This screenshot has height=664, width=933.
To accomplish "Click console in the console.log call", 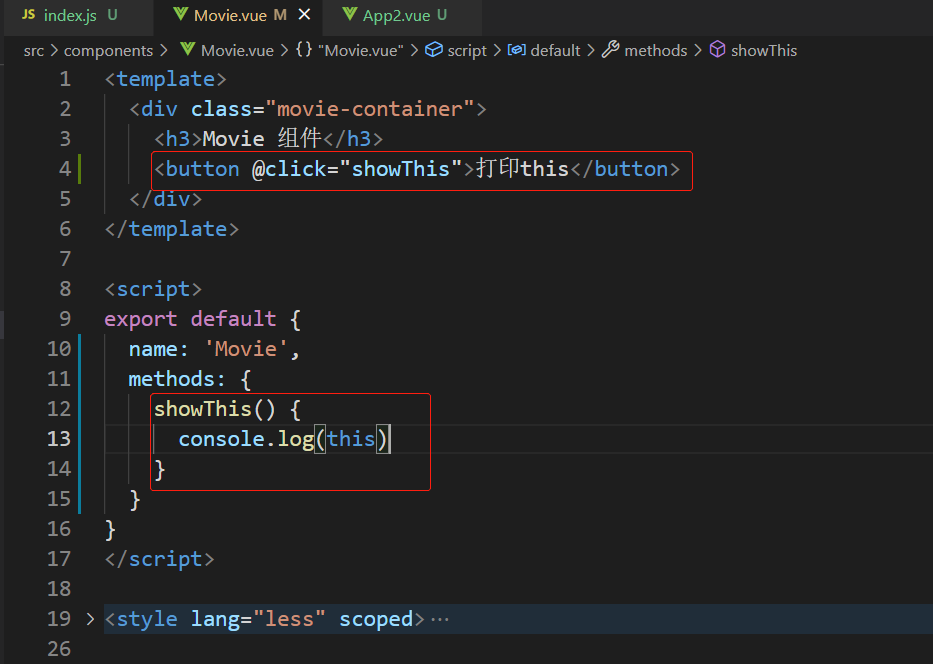I will point(221,440).
